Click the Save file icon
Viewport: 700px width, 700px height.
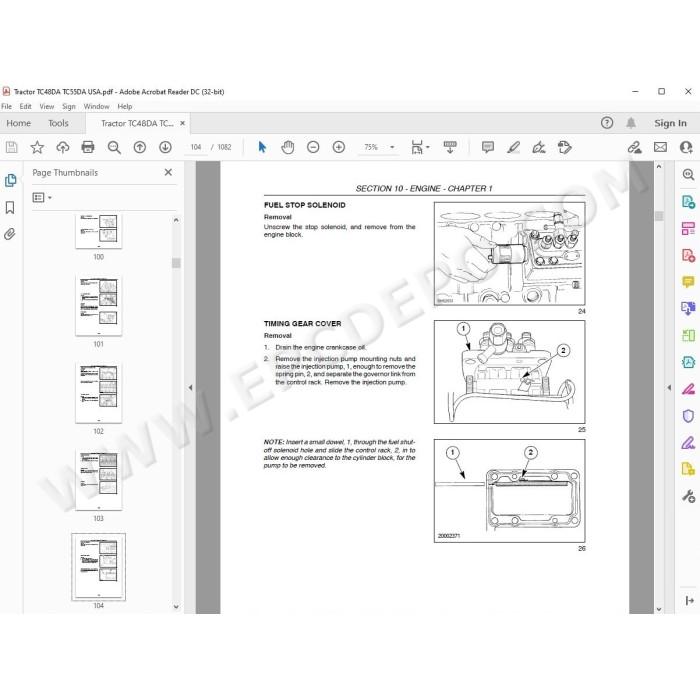(12, 147)
